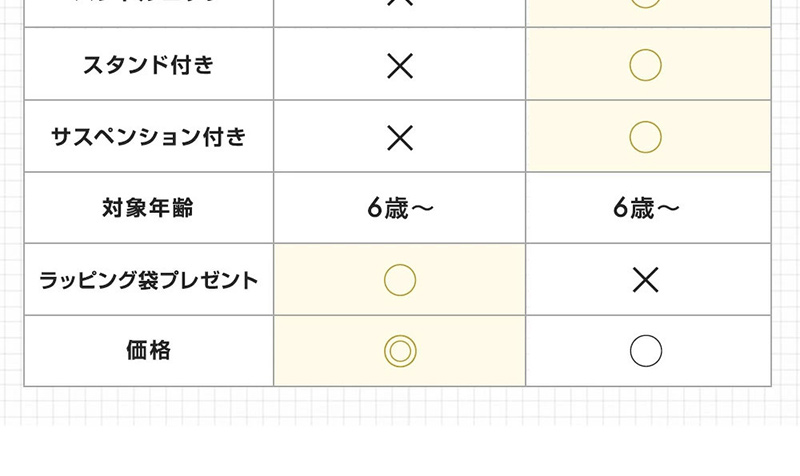Click the cut-off row label at the table top
The image size is (800, 476).
(149, 6)
